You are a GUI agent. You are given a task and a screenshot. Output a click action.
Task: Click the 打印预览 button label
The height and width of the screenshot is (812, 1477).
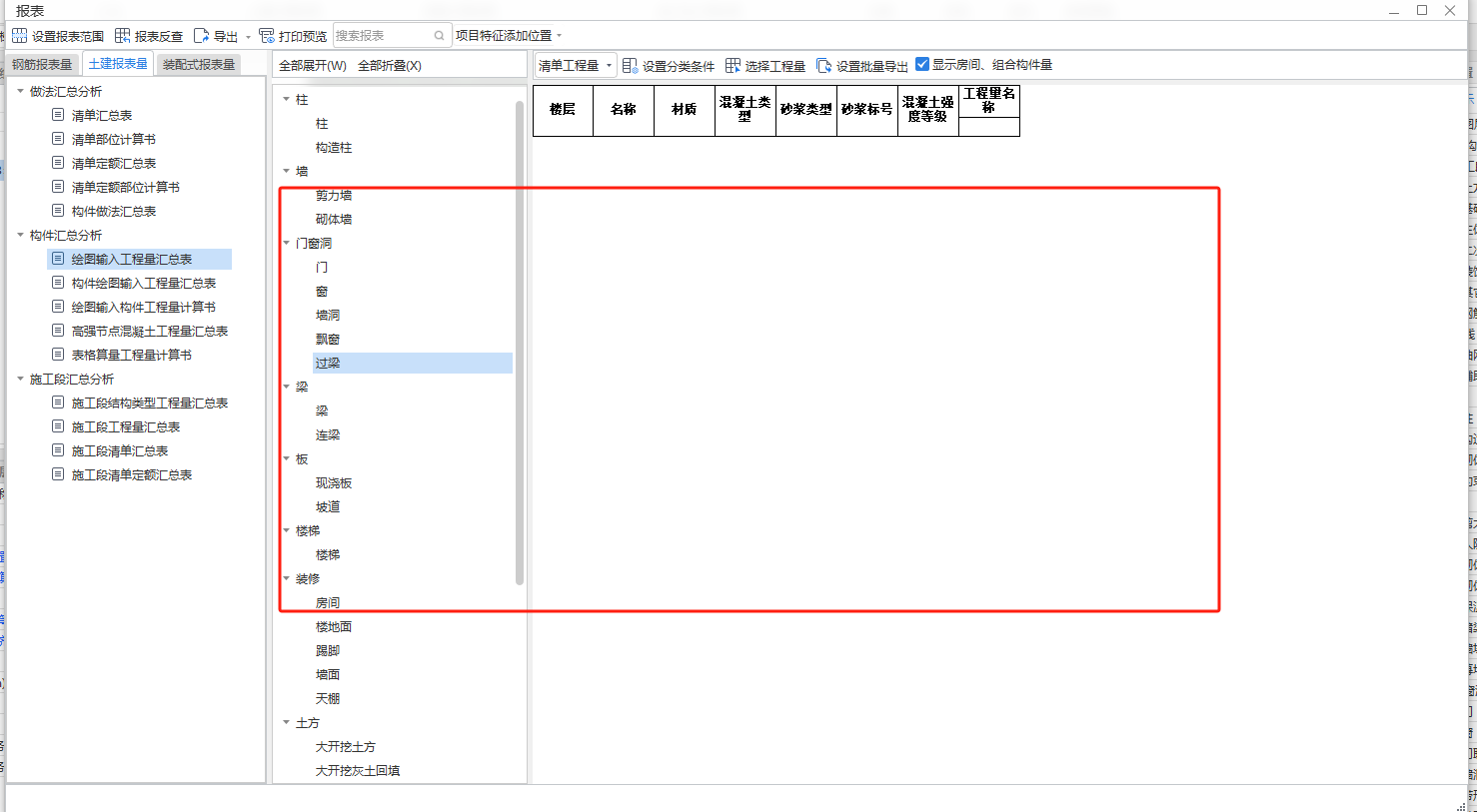click(x=303, y=36)
